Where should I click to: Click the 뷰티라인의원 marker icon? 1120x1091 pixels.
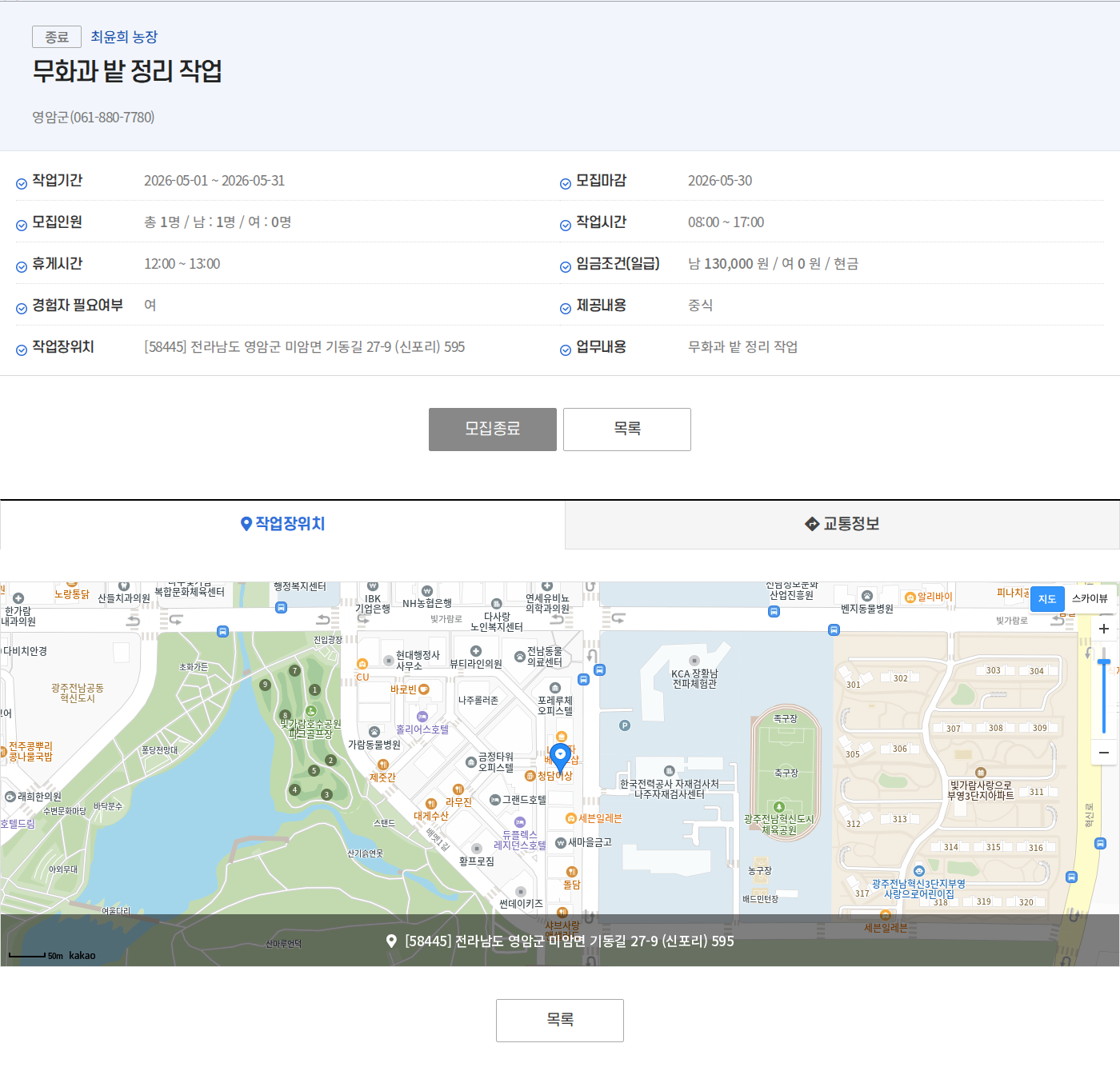tap(476, 651)
